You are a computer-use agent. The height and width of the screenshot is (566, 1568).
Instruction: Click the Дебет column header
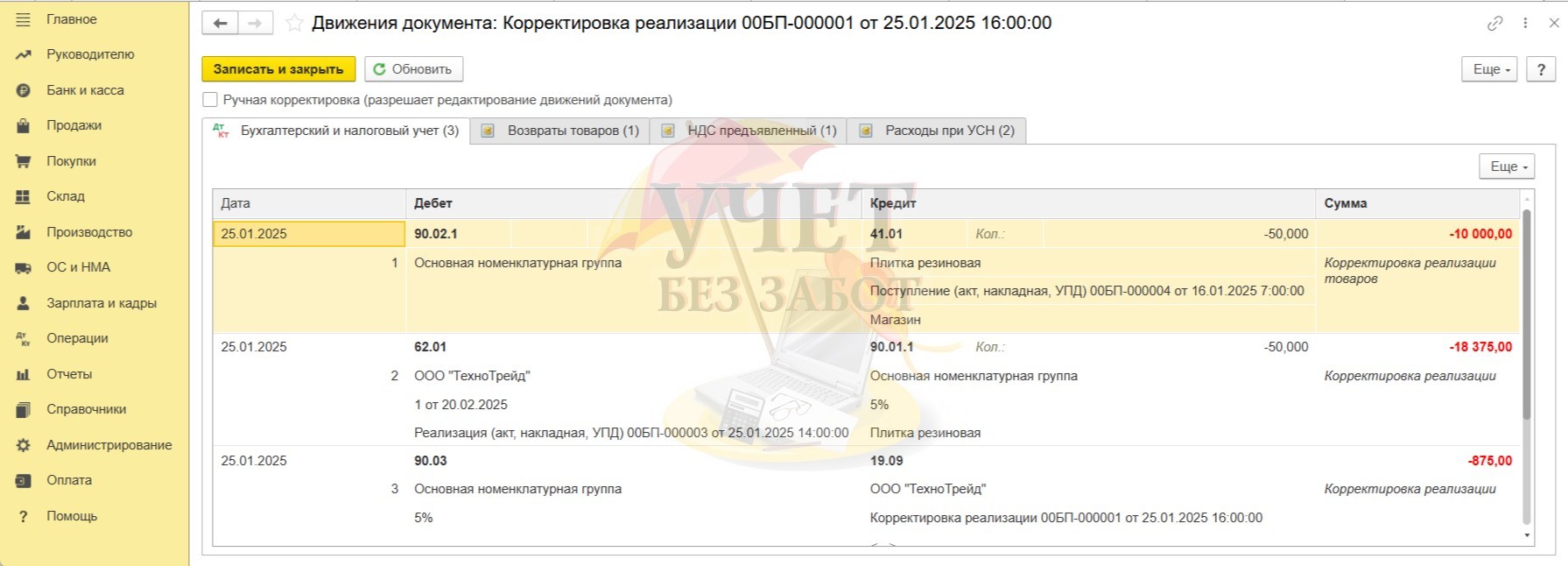634,203
